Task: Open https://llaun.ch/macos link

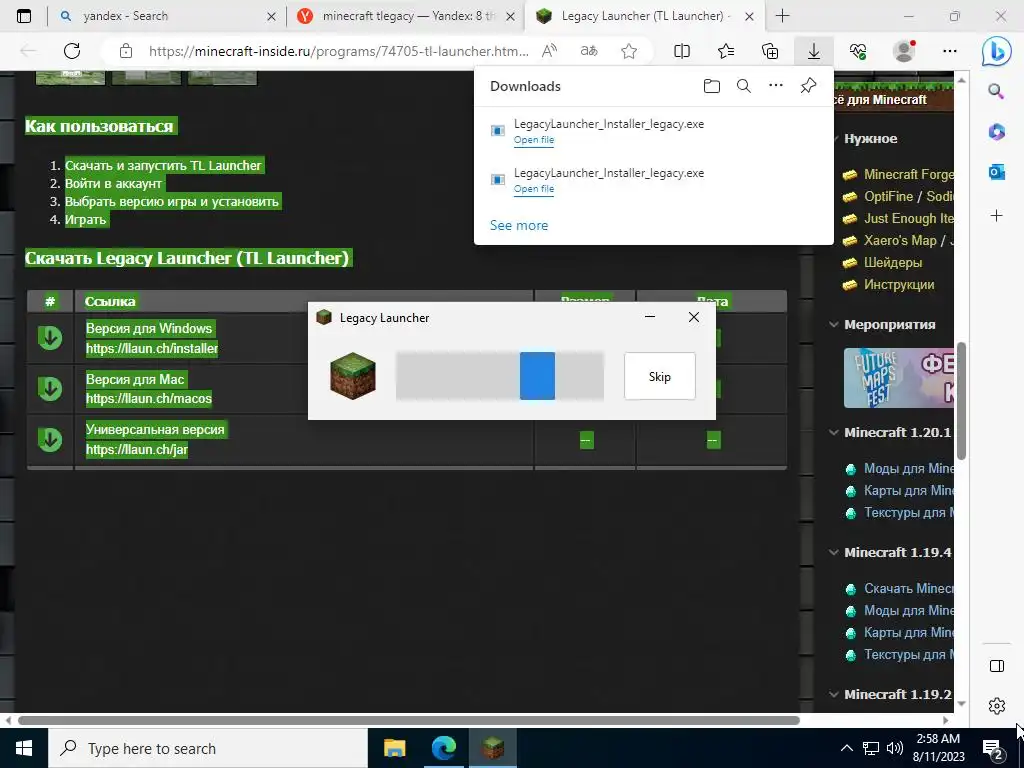Action: point(149,398)
